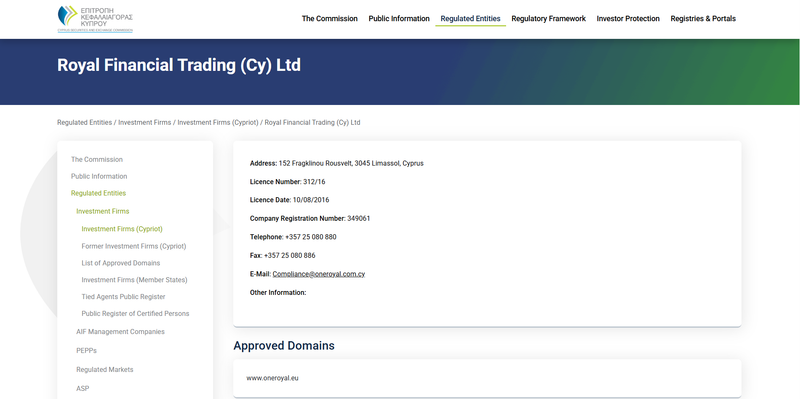The image size is (800, 399).
Task: Click Investment Firms (Cypriot) breadcrumb link
Action: pos(218,122)
